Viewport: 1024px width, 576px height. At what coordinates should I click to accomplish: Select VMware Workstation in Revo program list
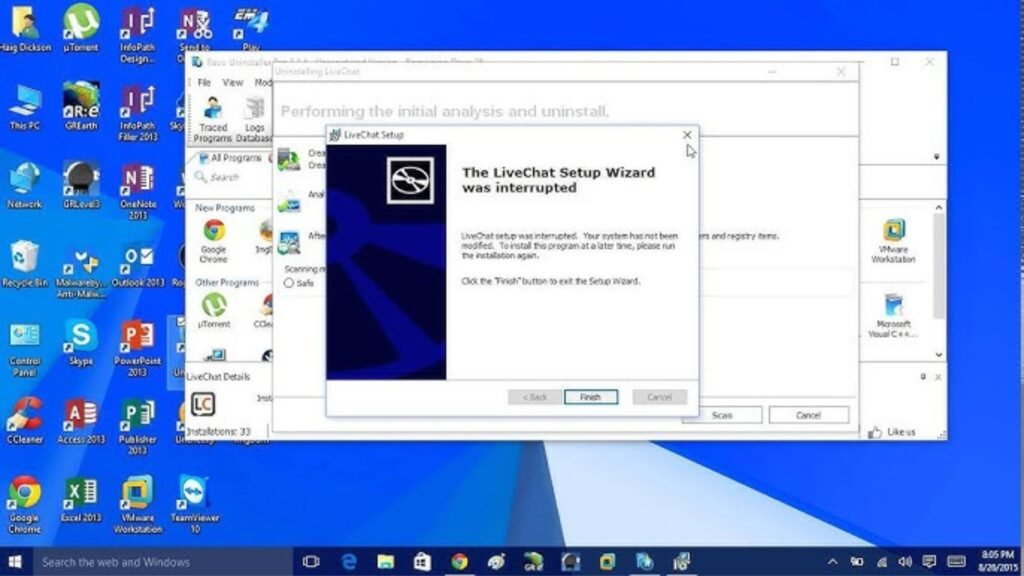(893, 241)
